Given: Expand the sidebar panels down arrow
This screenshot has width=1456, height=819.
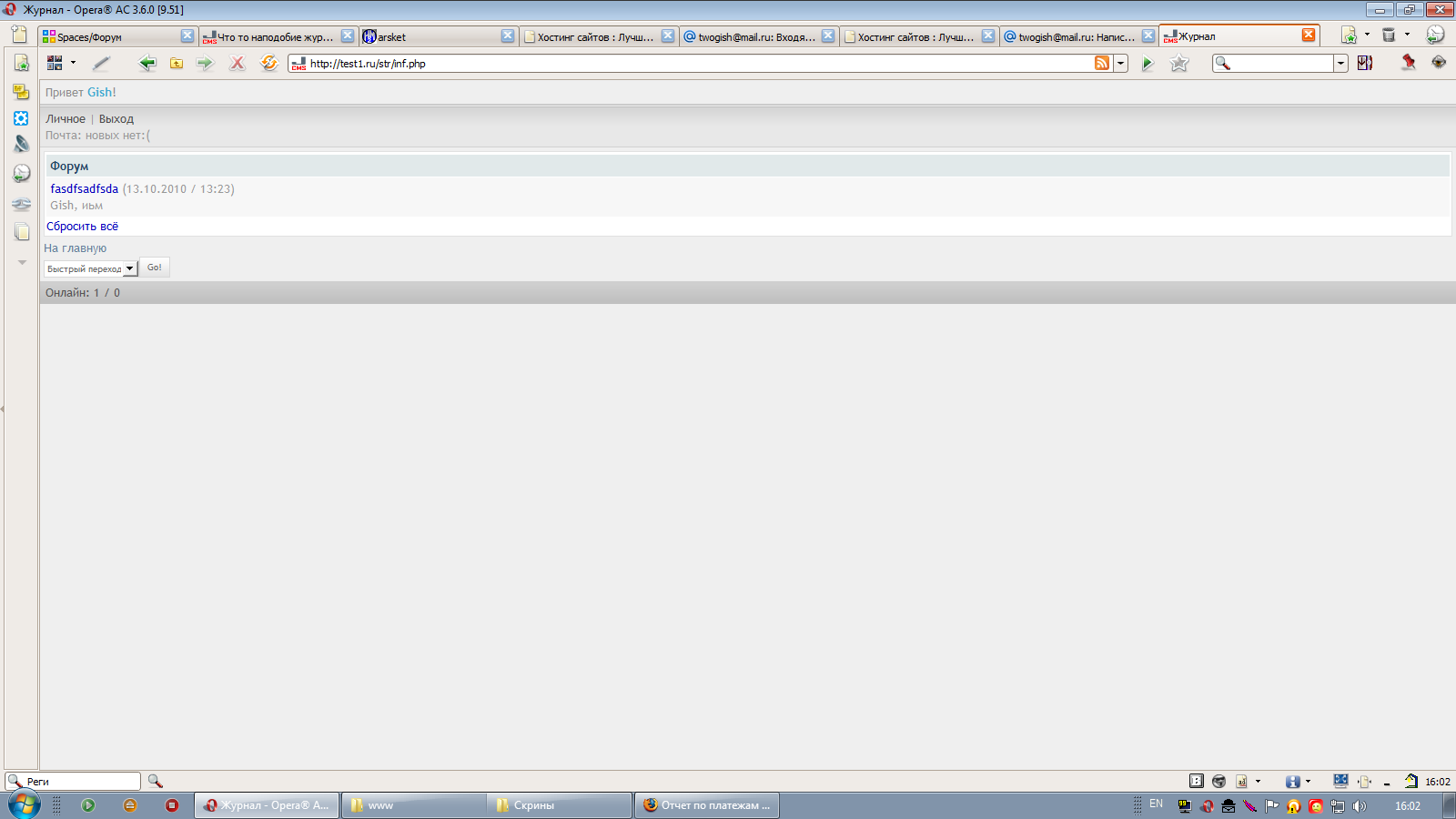Looking at the screenshot, I should pyautogui.click(x=22, y=262).
